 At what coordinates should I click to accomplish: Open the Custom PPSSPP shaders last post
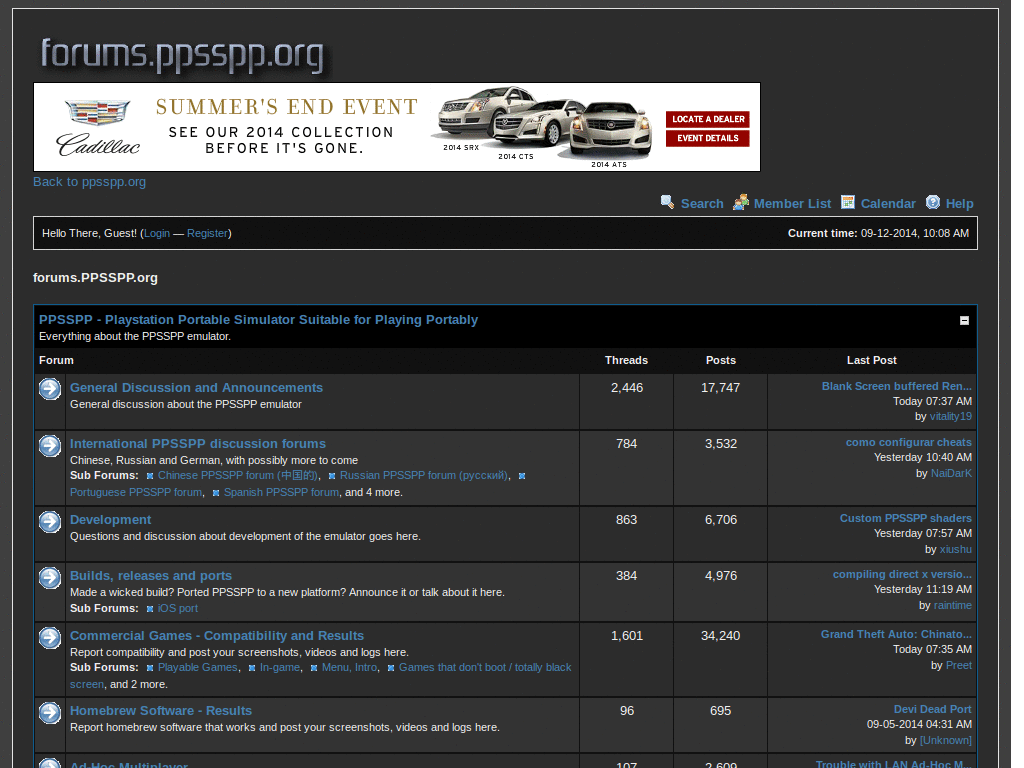point(905,518)
